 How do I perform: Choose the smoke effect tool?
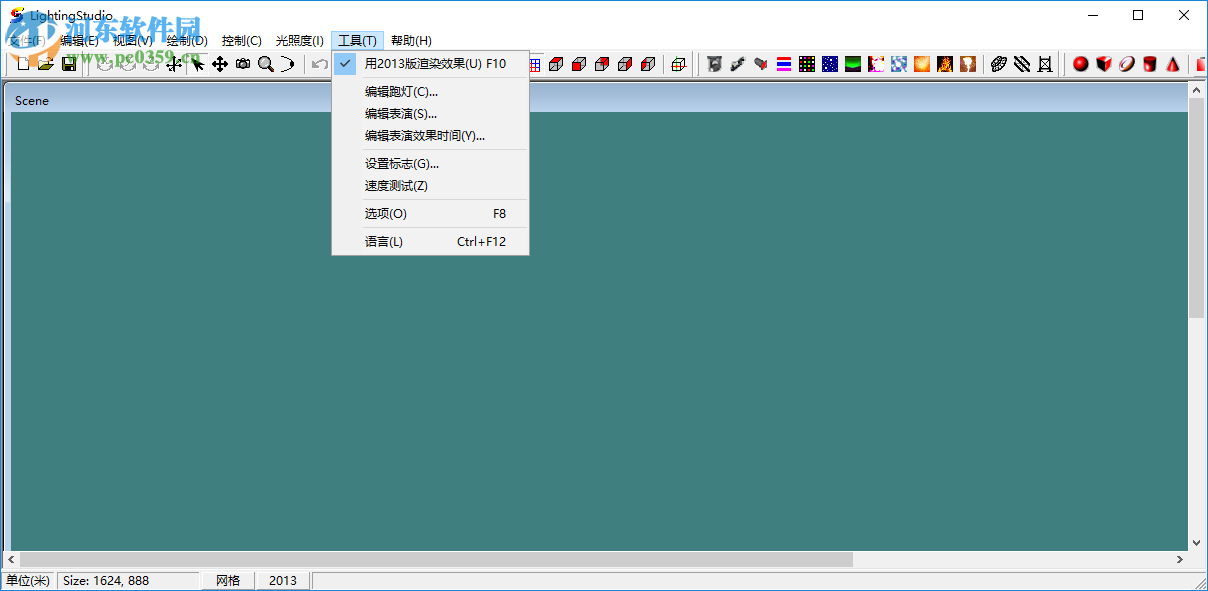tap(968, 64)
